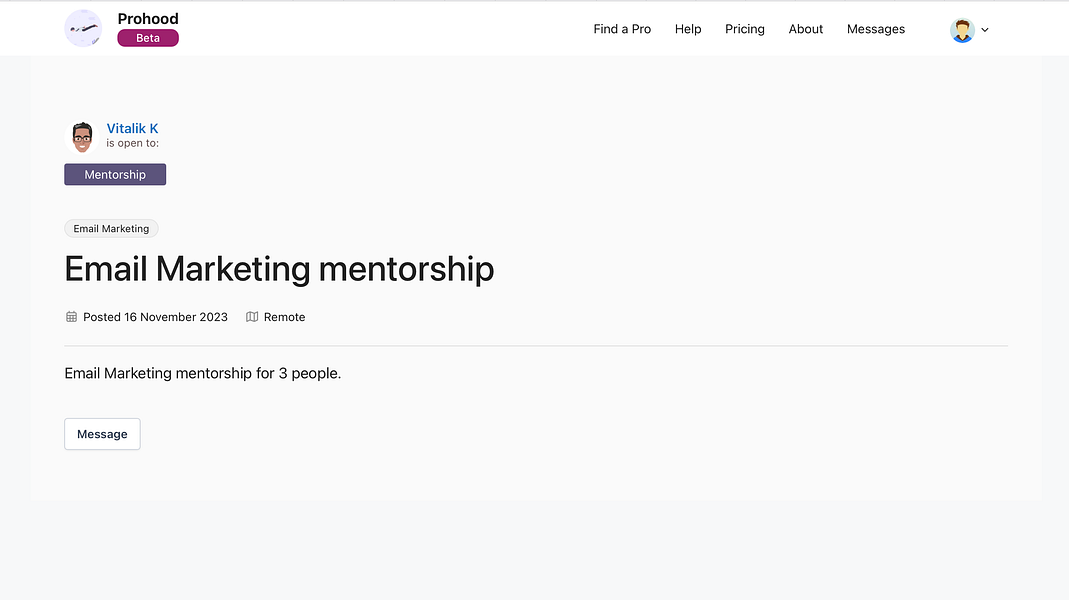Image resolution: width=1069 pixels, height=600 pixels.
Task: Click the Posted 16 November 2023 text
Action: coord(155,317)
